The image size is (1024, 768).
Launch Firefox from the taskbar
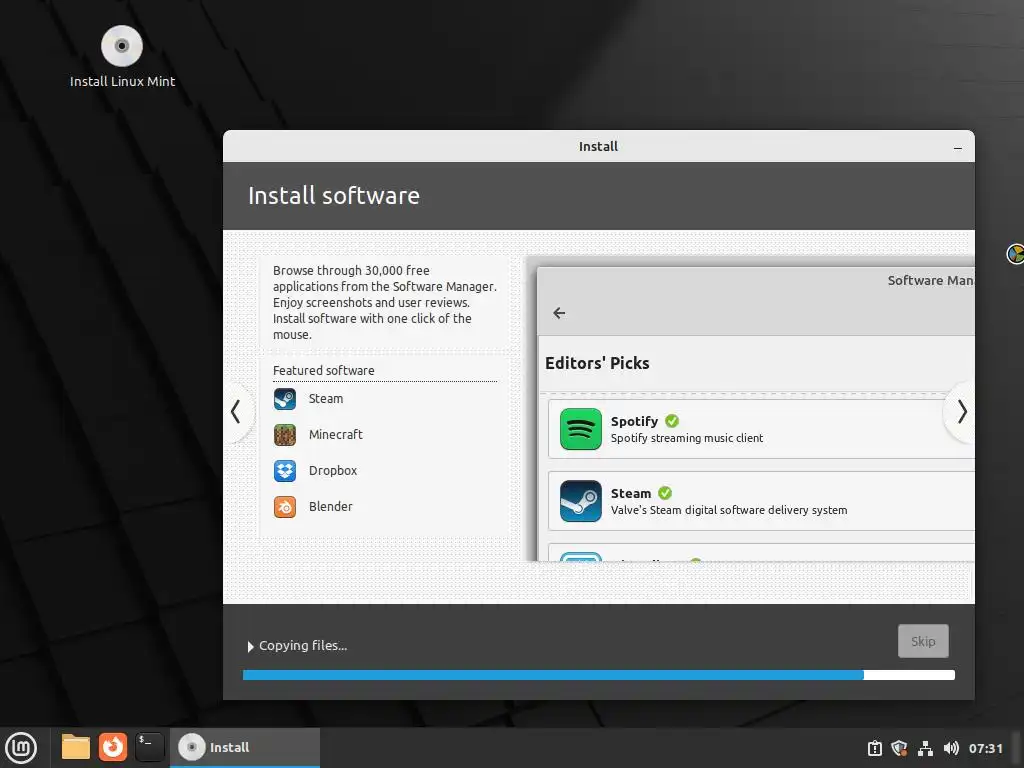click(x=113, y=747)
